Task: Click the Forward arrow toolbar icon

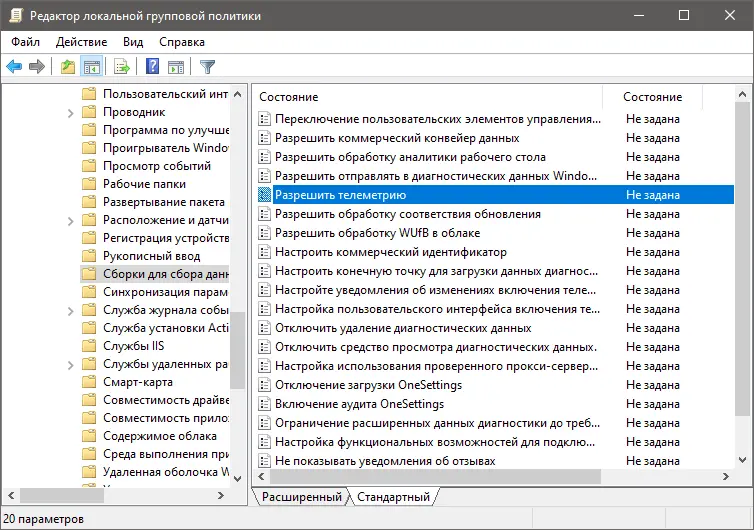Action: [x=37, y=67]
